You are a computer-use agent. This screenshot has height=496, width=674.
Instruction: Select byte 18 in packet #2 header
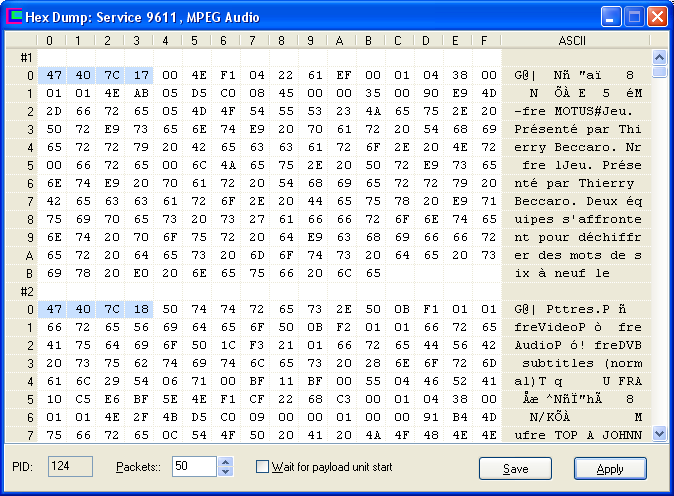point(140,309)
